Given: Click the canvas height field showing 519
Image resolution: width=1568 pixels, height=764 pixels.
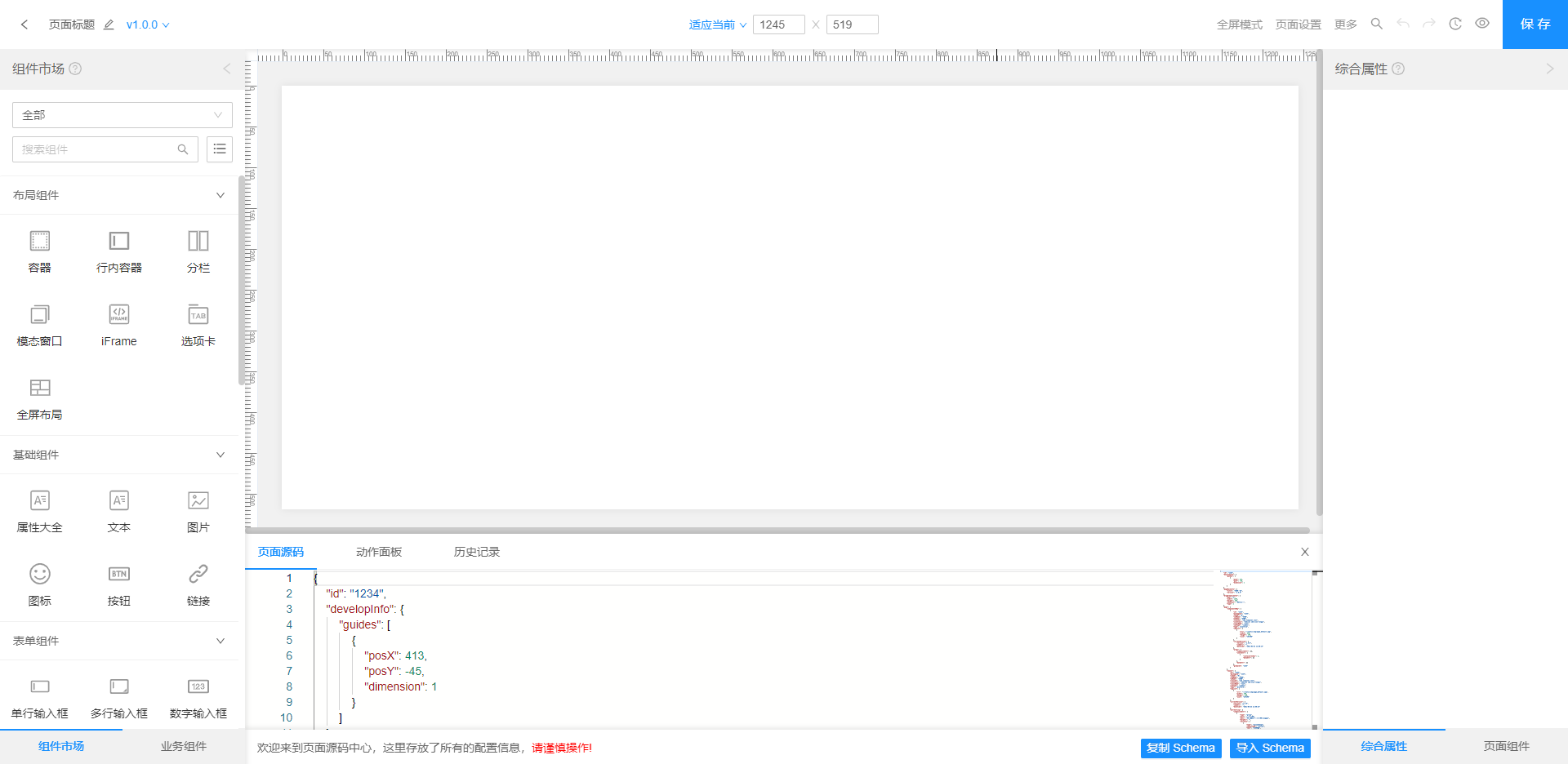Looking at the screenshot, I should click(x=852, y=24).
